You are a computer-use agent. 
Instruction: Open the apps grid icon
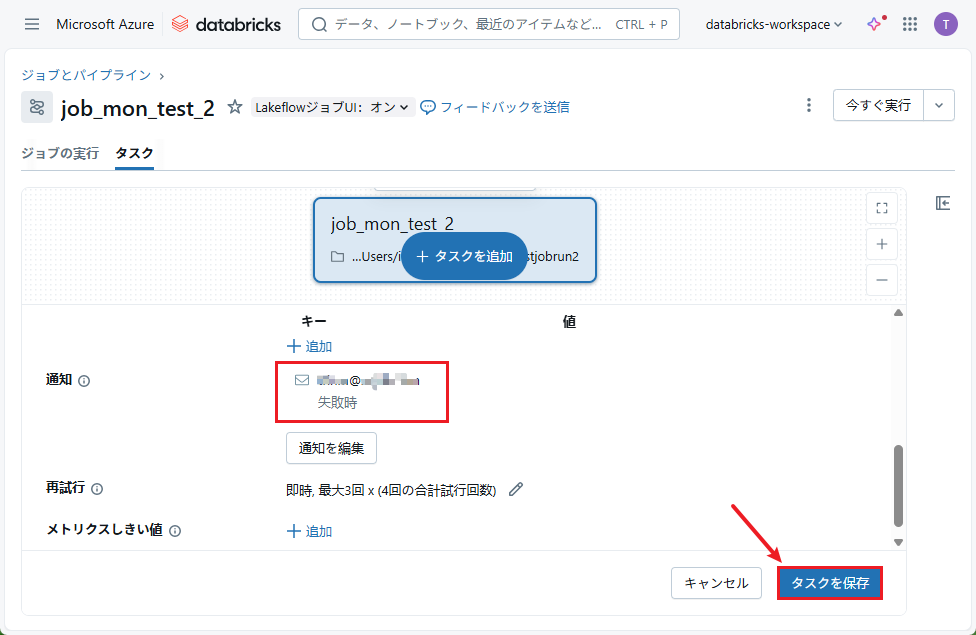point(910,24)
